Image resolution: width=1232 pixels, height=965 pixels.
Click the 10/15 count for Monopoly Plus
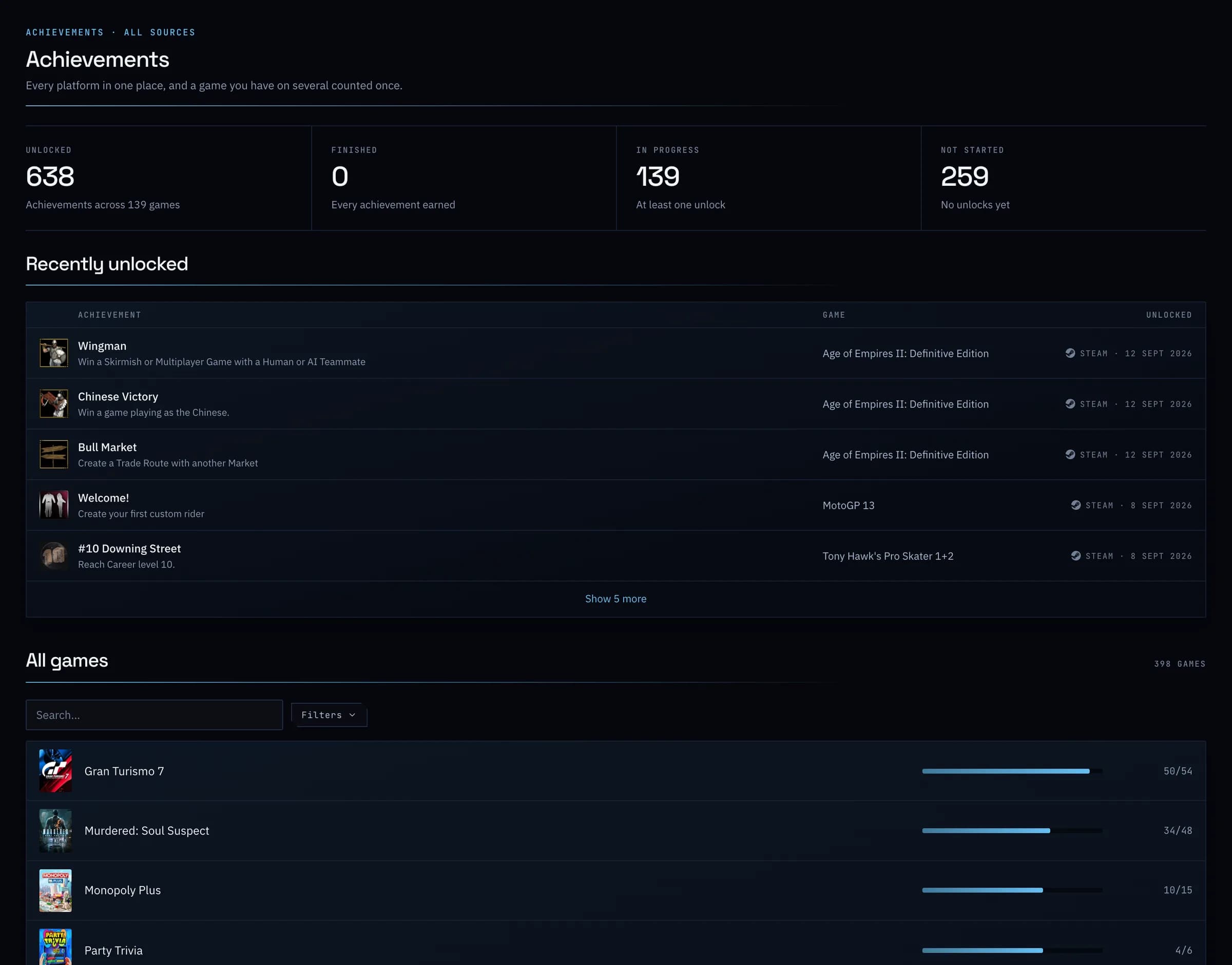1178,890
